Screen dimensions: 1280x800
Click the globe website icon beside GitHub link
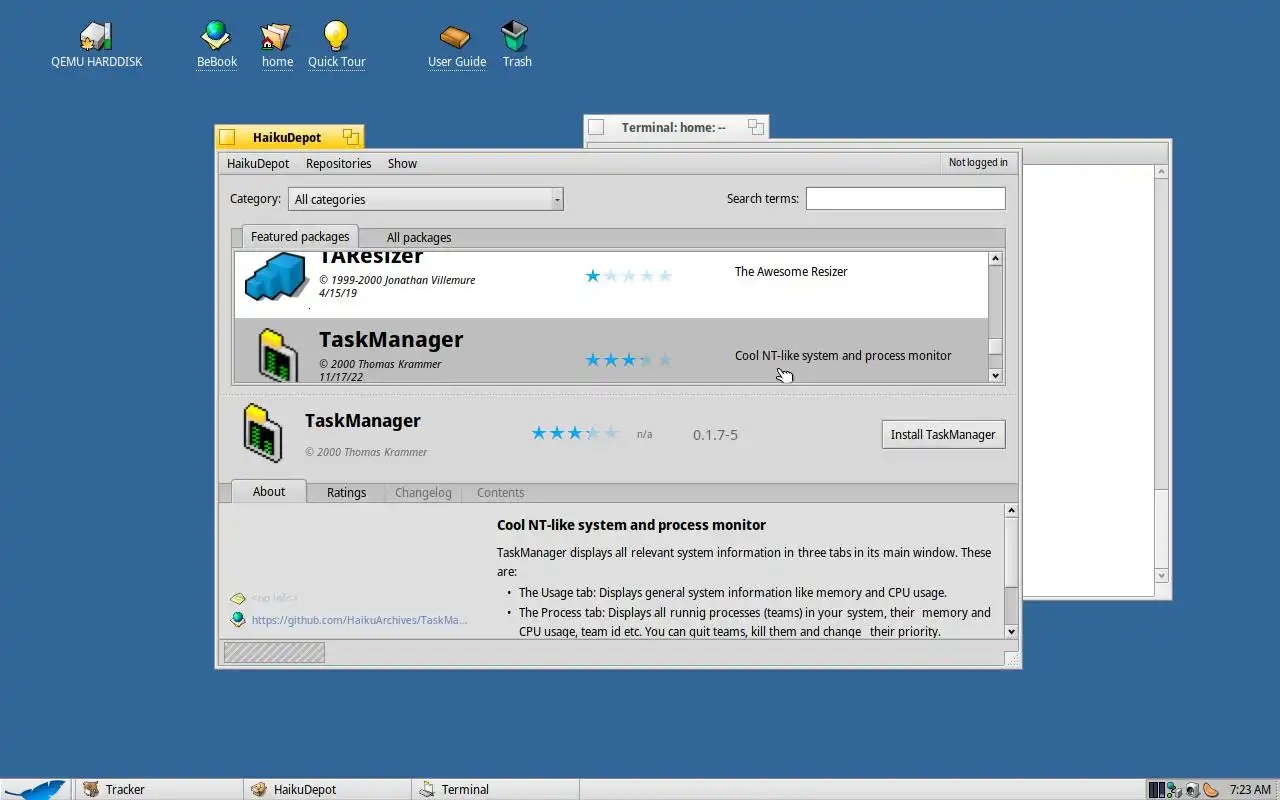238,620
